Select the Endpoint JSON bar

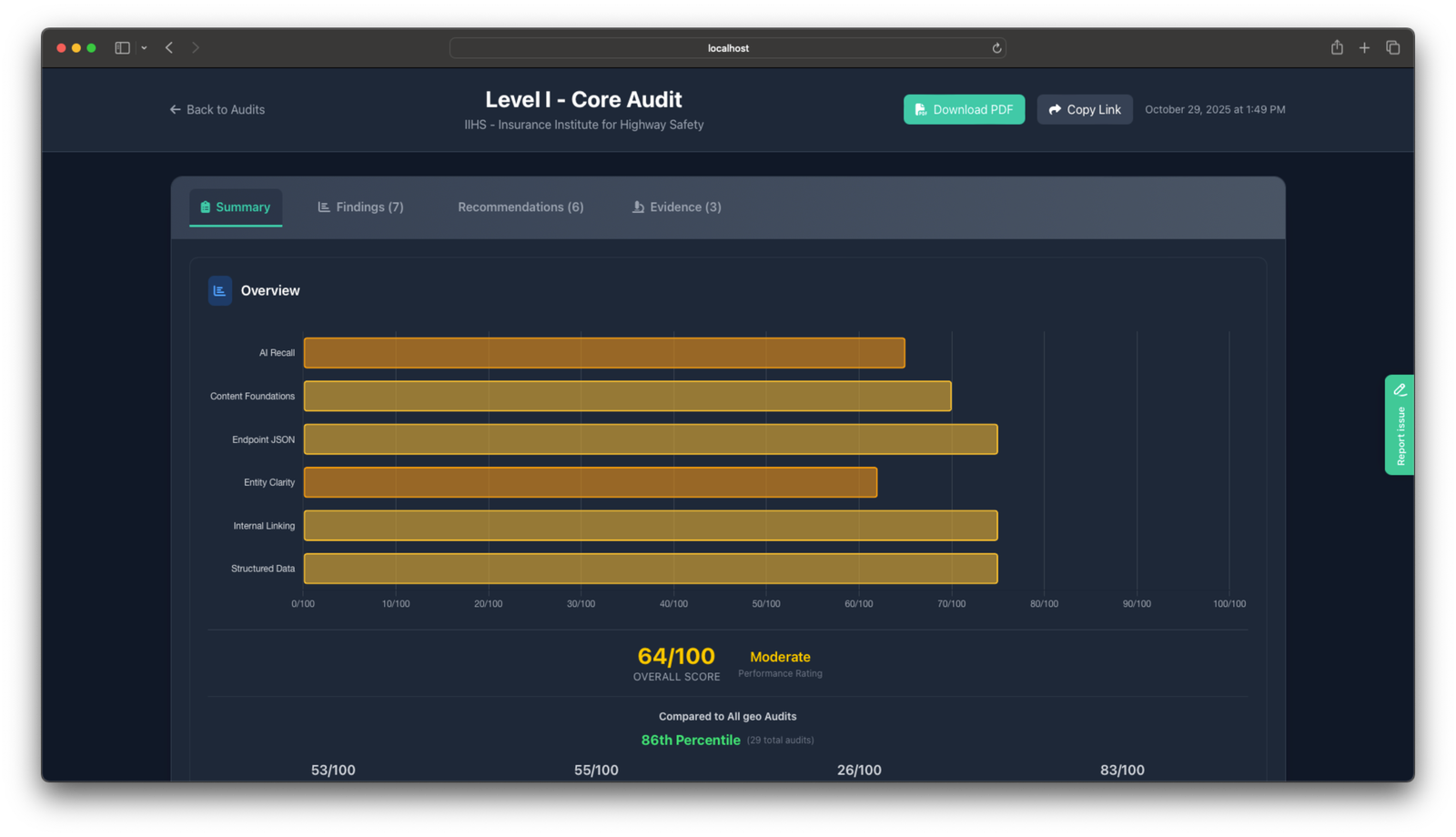pos(651,439)
